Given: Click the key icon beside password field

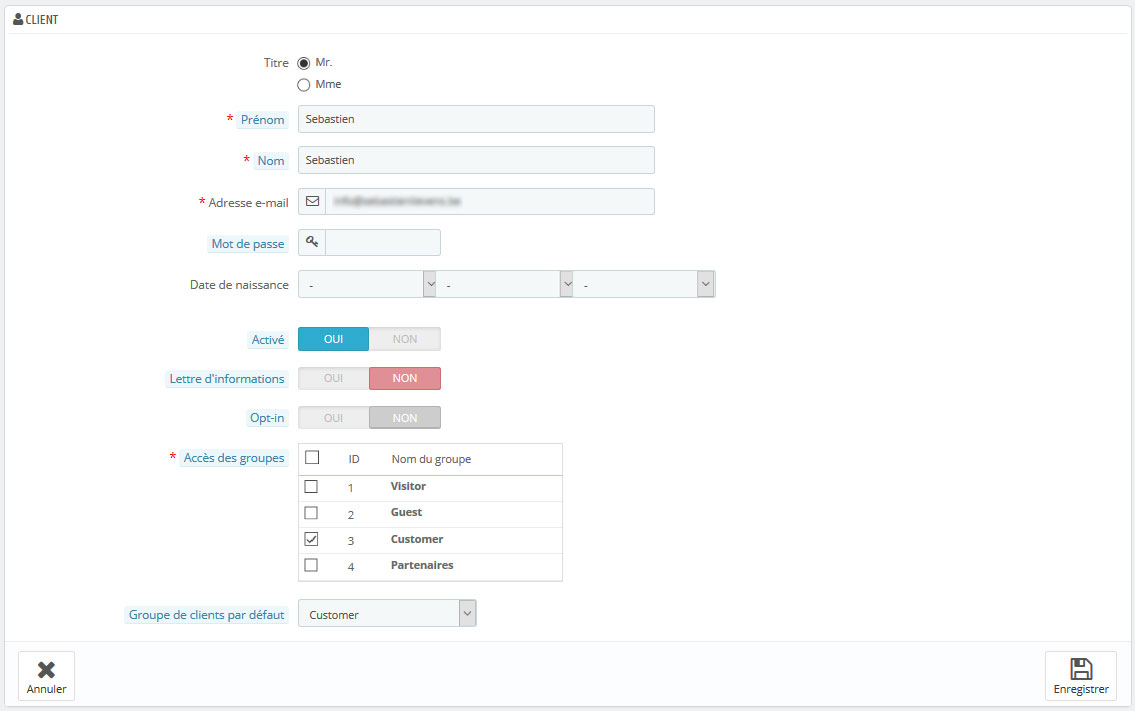Looking at the screenshot, I should [312, 242].
